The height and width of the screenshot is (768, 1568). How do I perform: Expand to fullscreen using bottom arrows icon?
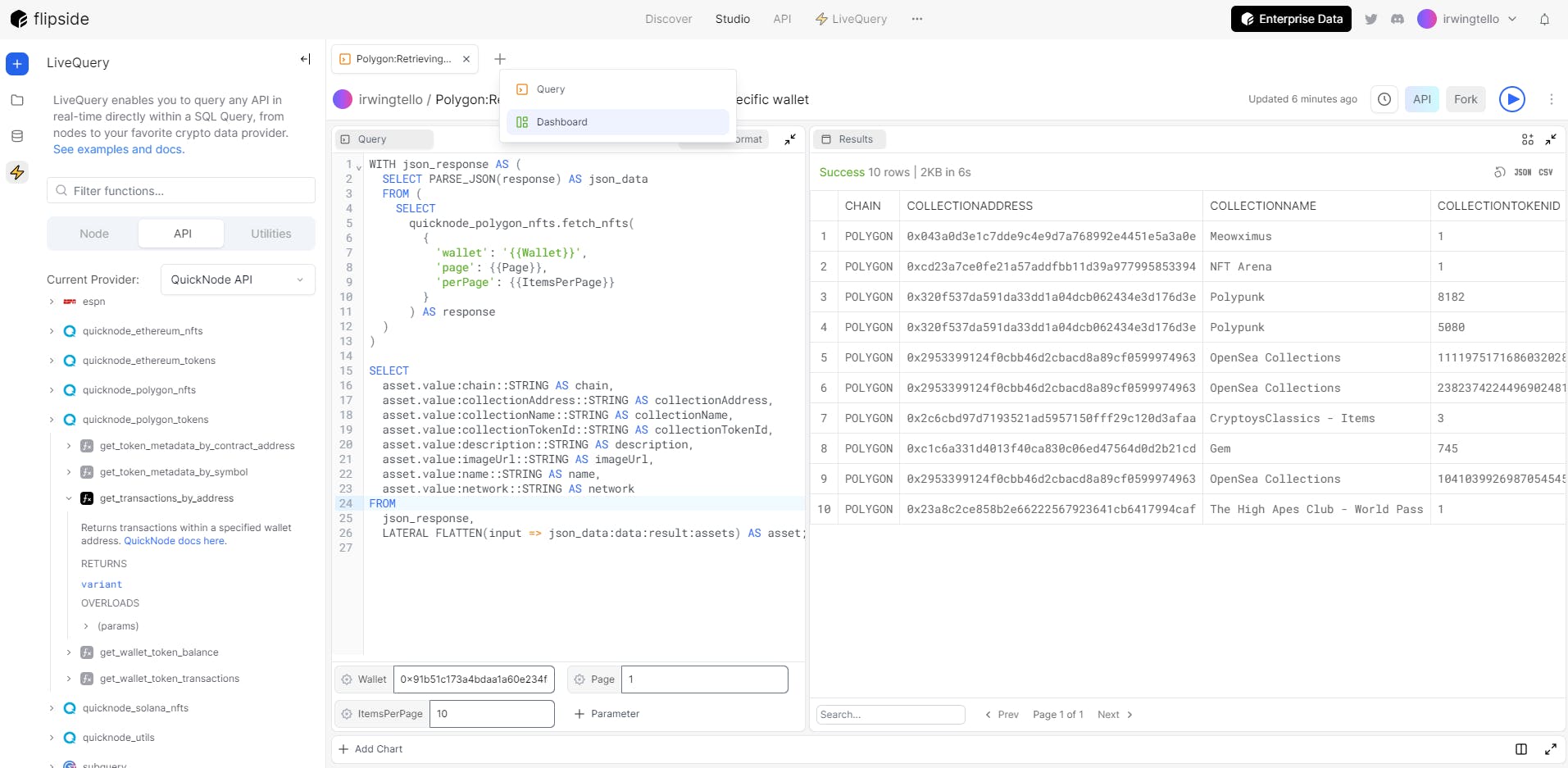(1551, 749)
